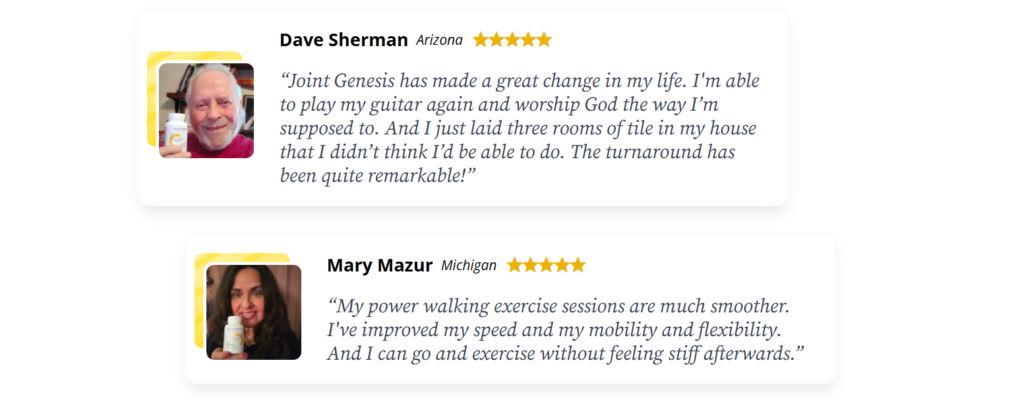The image size is (1024, 400).
Task: Click the Dave Sherman reviewer name
Action: coord(343,40)
